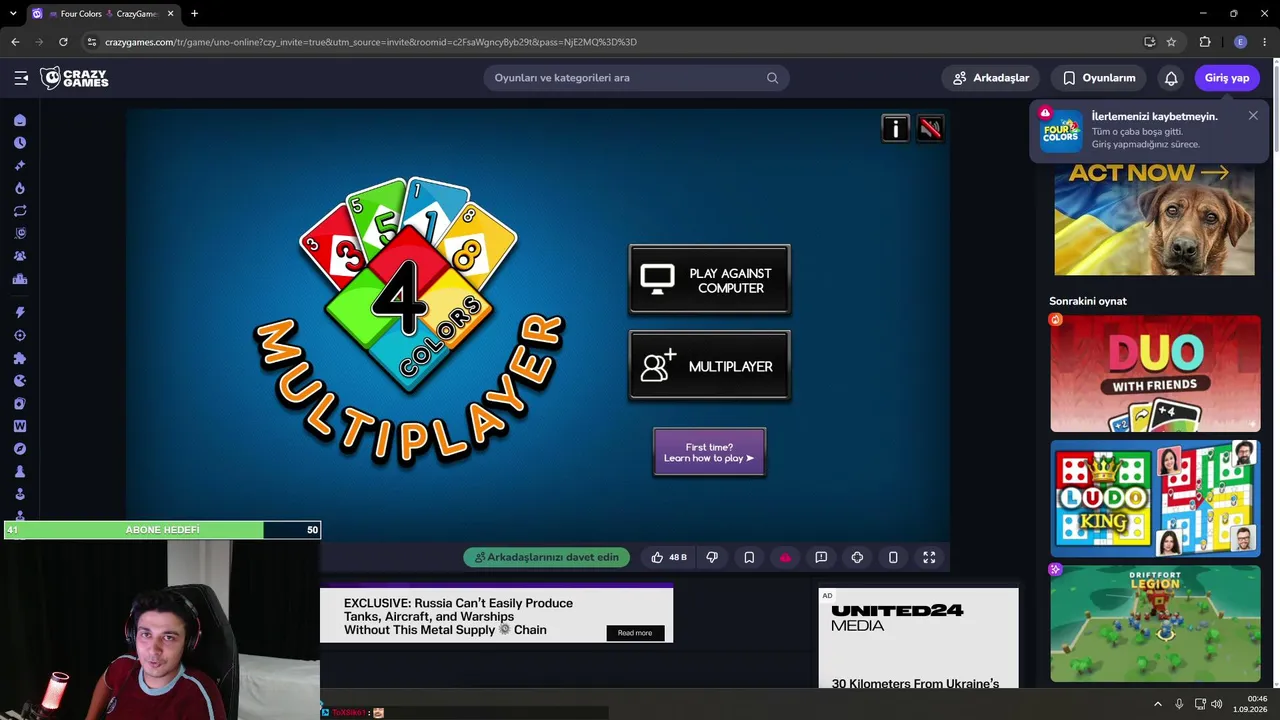1280x720 pixels.
Task: Open the Ludo King game thumbnail
Action: coord(1155,498)
